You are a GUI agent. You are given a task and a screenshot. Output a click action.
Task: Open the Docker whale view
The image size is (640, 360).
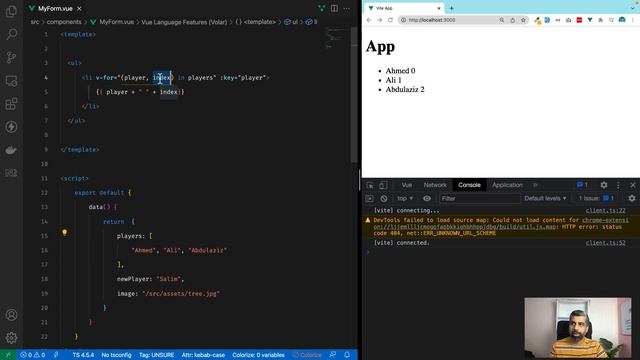pos(11,150)
